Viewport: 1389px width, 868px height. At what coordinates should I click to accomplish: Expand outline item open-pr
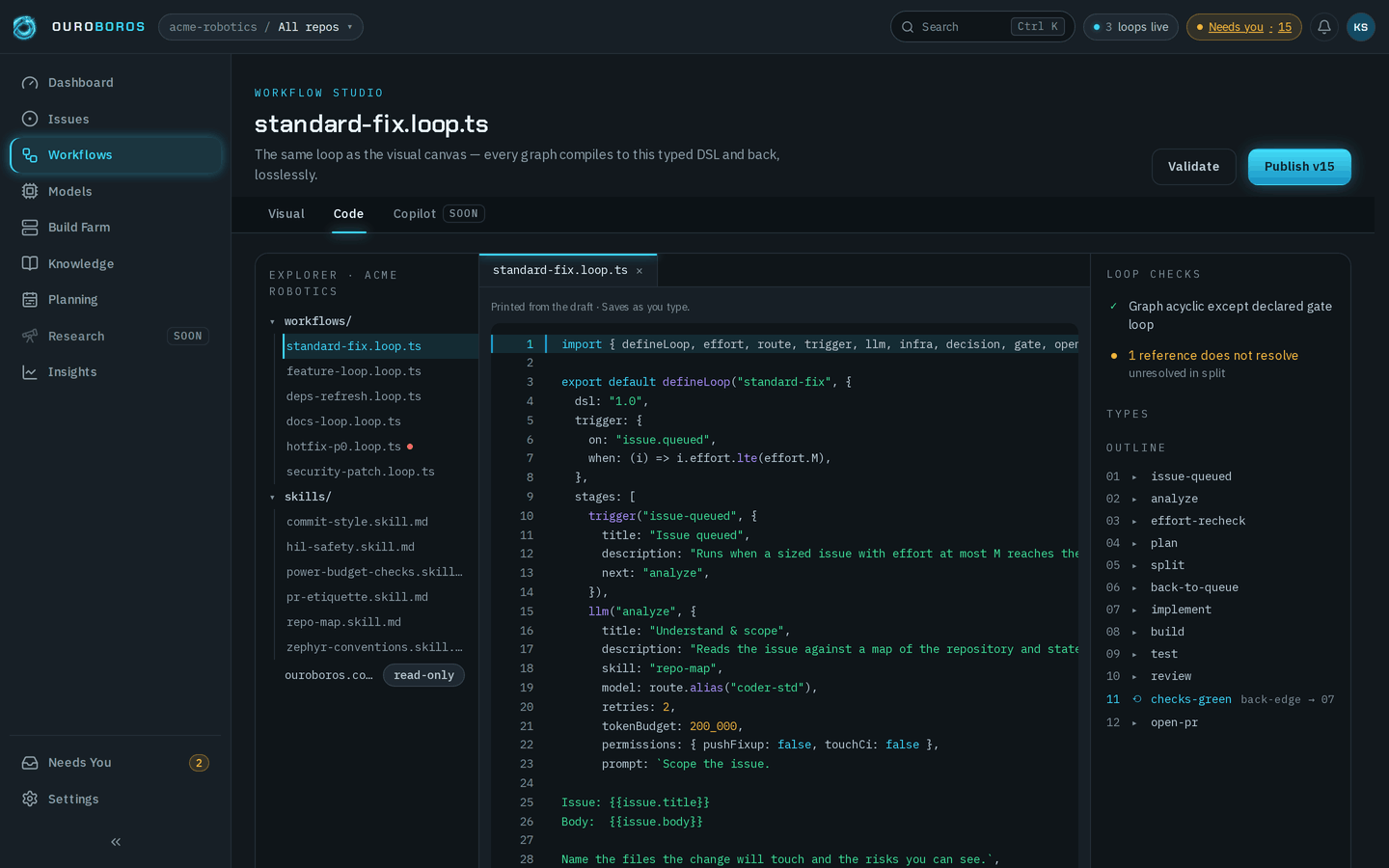pyautogui.click(x=1134, y=722)
